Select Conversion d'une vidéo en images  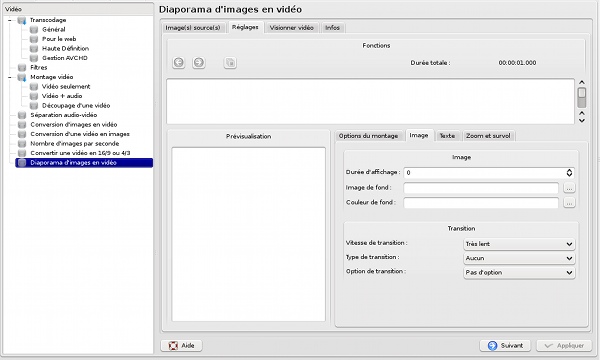(80, 134)
